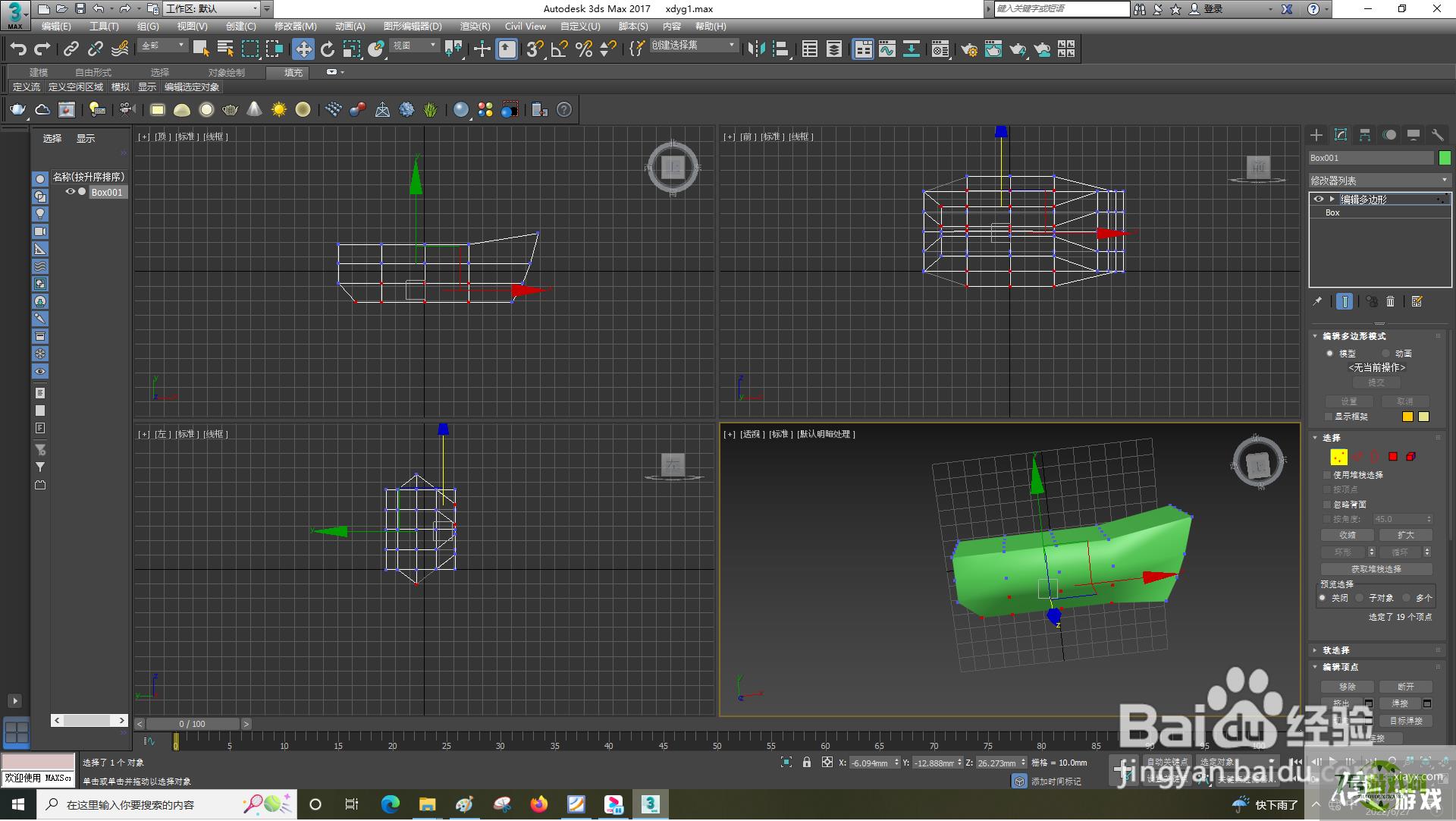Click the Rendered Frame Window icon

click(993, 49)
